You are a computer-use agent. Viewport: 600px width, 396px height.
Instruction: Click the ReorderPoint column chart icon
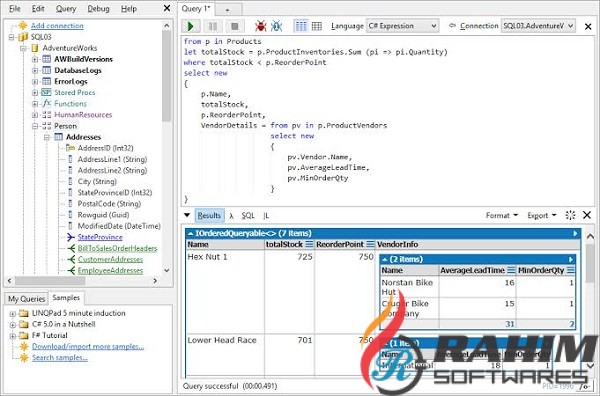coord(370,244)
